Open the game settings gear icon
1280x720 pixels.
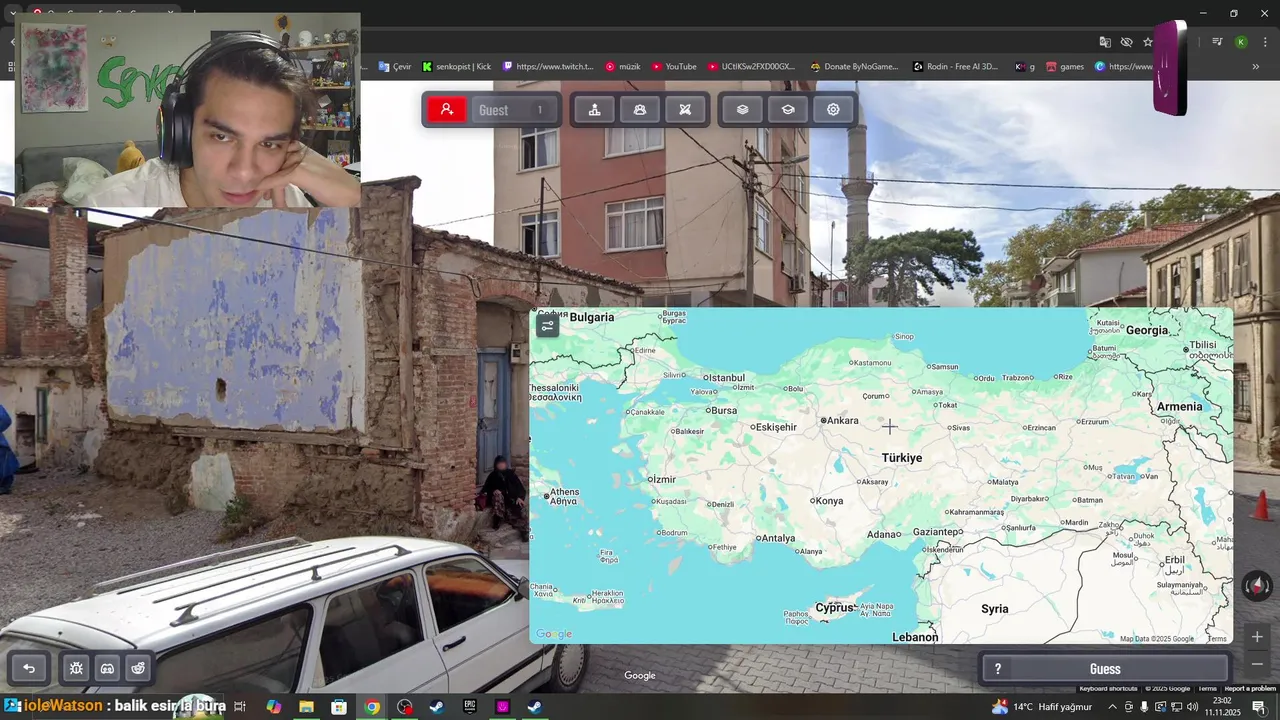833,110
